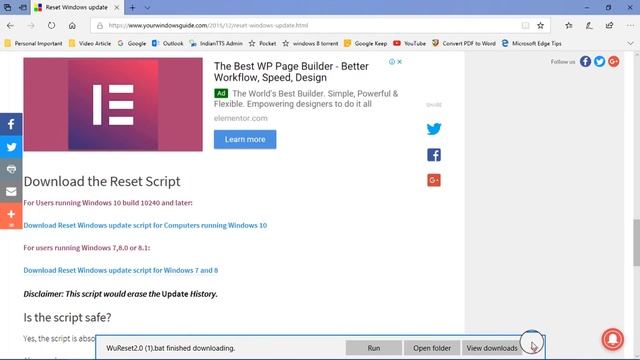Download reset script for Windows 10

[x=145, y=225]
